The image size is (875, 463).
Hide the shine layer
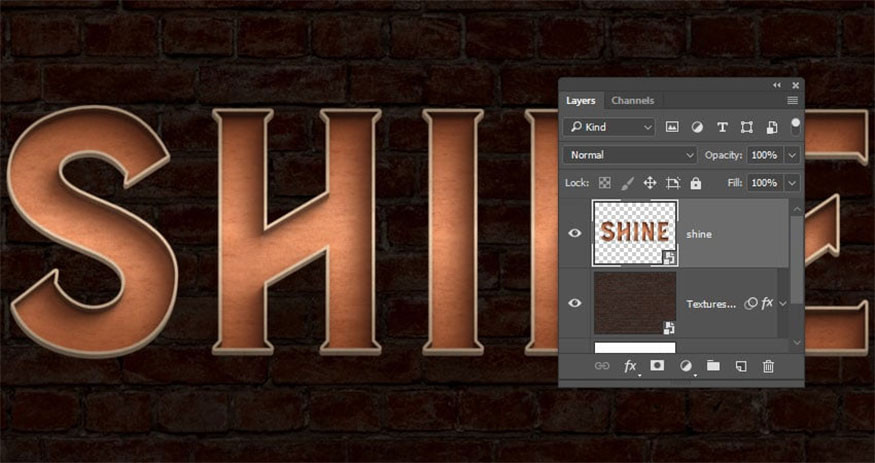(575, 233)
